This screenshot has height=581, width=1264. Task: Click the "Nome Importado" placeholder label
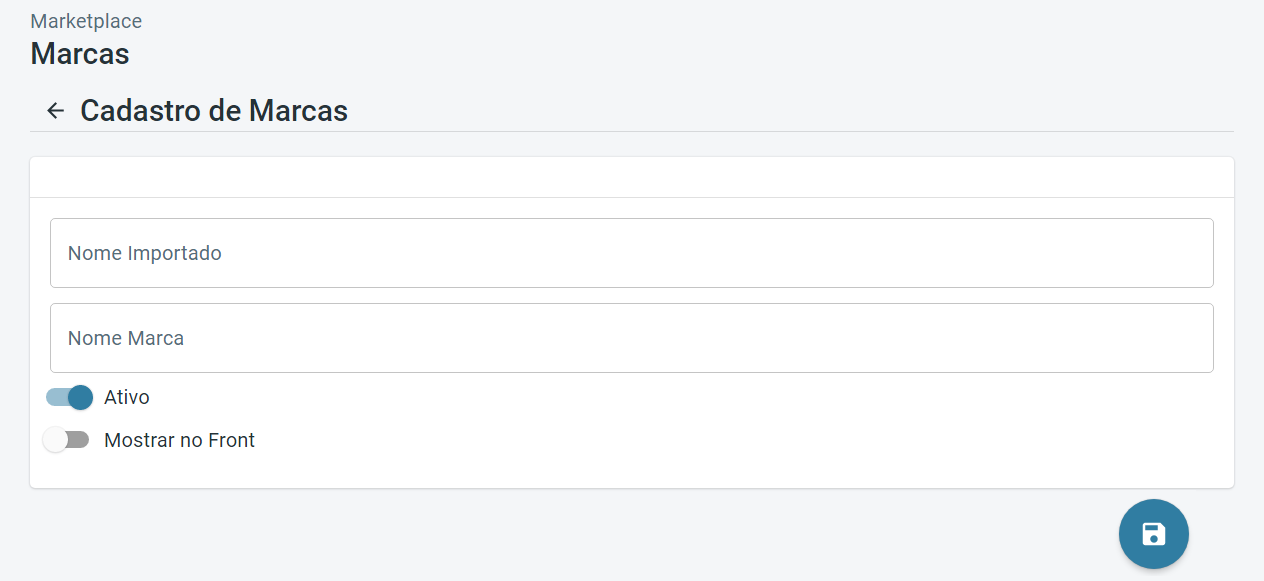point(145,253)
